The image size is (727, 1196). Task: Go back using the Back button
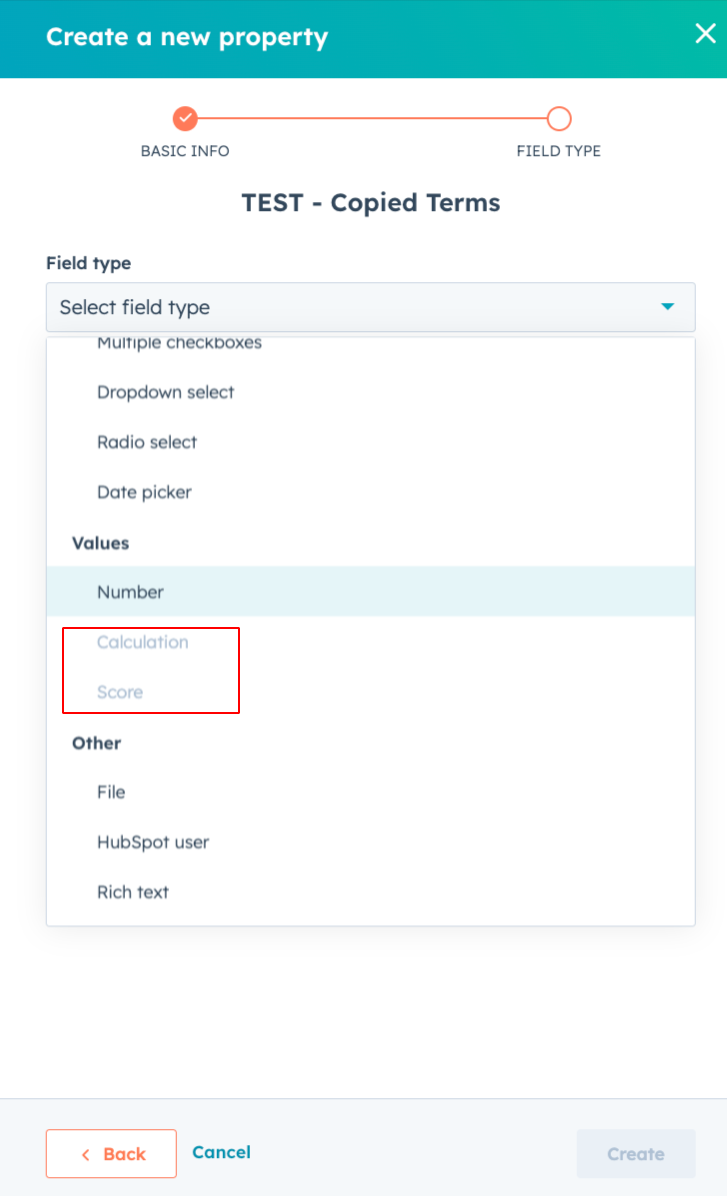tap(111, 1153)
